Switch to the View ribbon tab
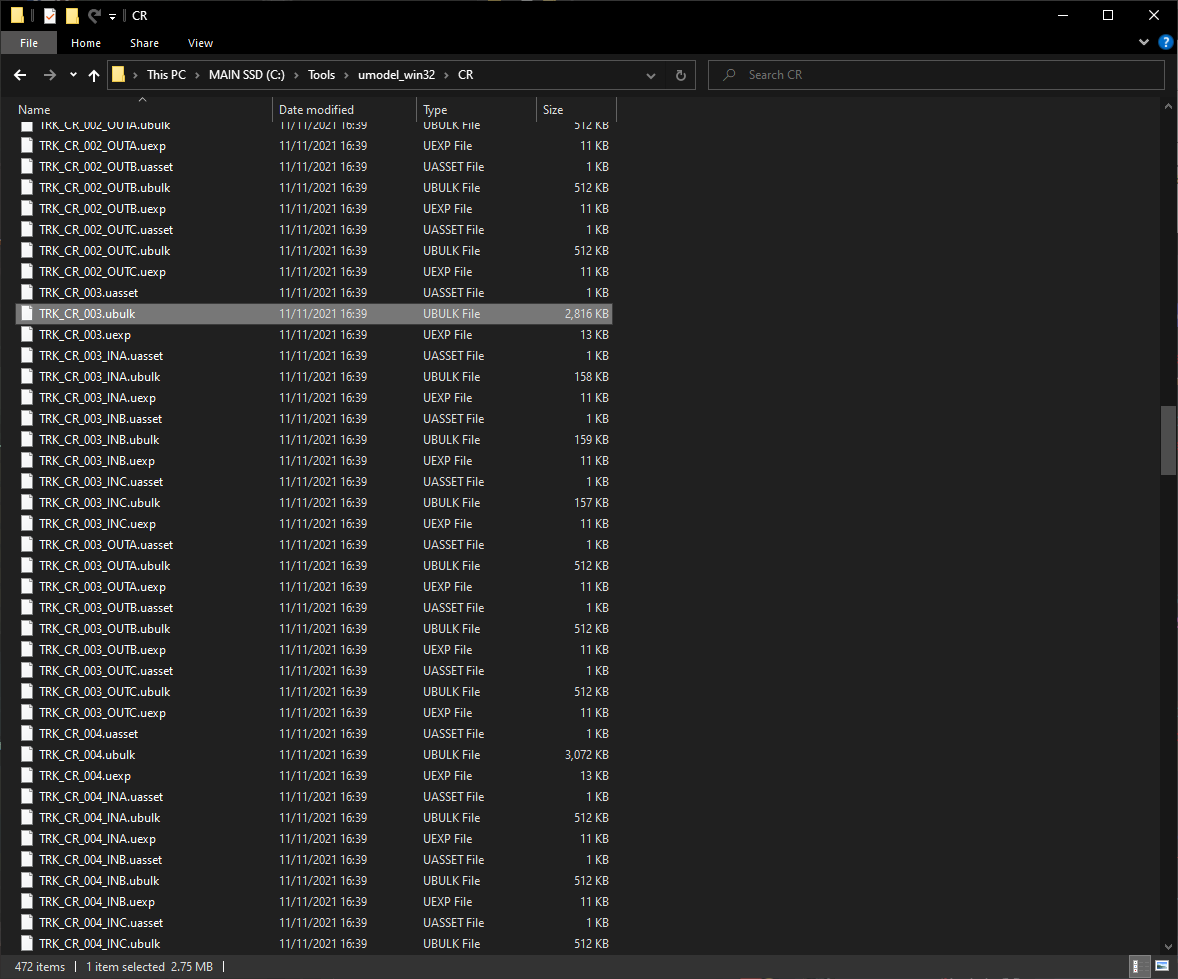Image resolution: width=1178 pixels, height=979 pixels. [x=200, y=43]
